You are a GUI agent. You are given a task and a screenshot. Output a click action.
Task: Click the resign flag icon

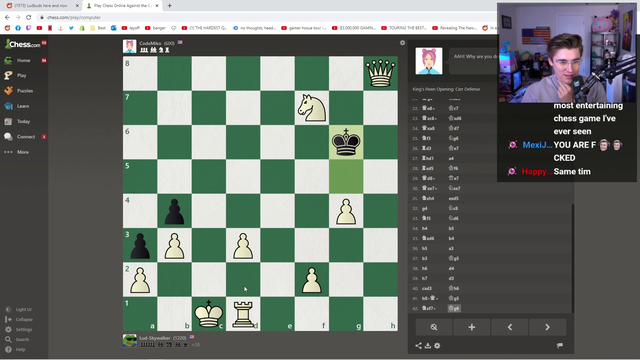[560, 346]
